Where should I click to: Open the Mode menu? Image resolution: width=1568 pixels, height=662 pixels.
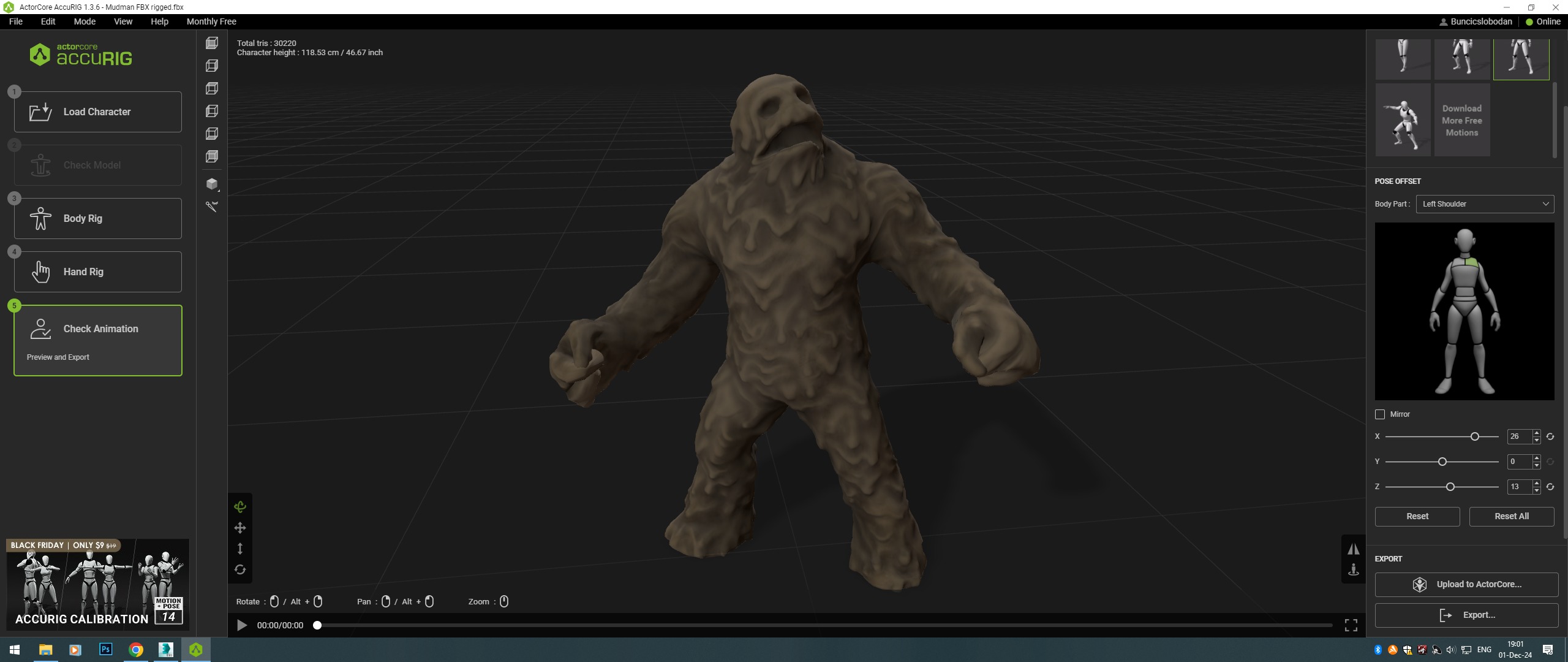pyautogui.click(x=85, y=21)
